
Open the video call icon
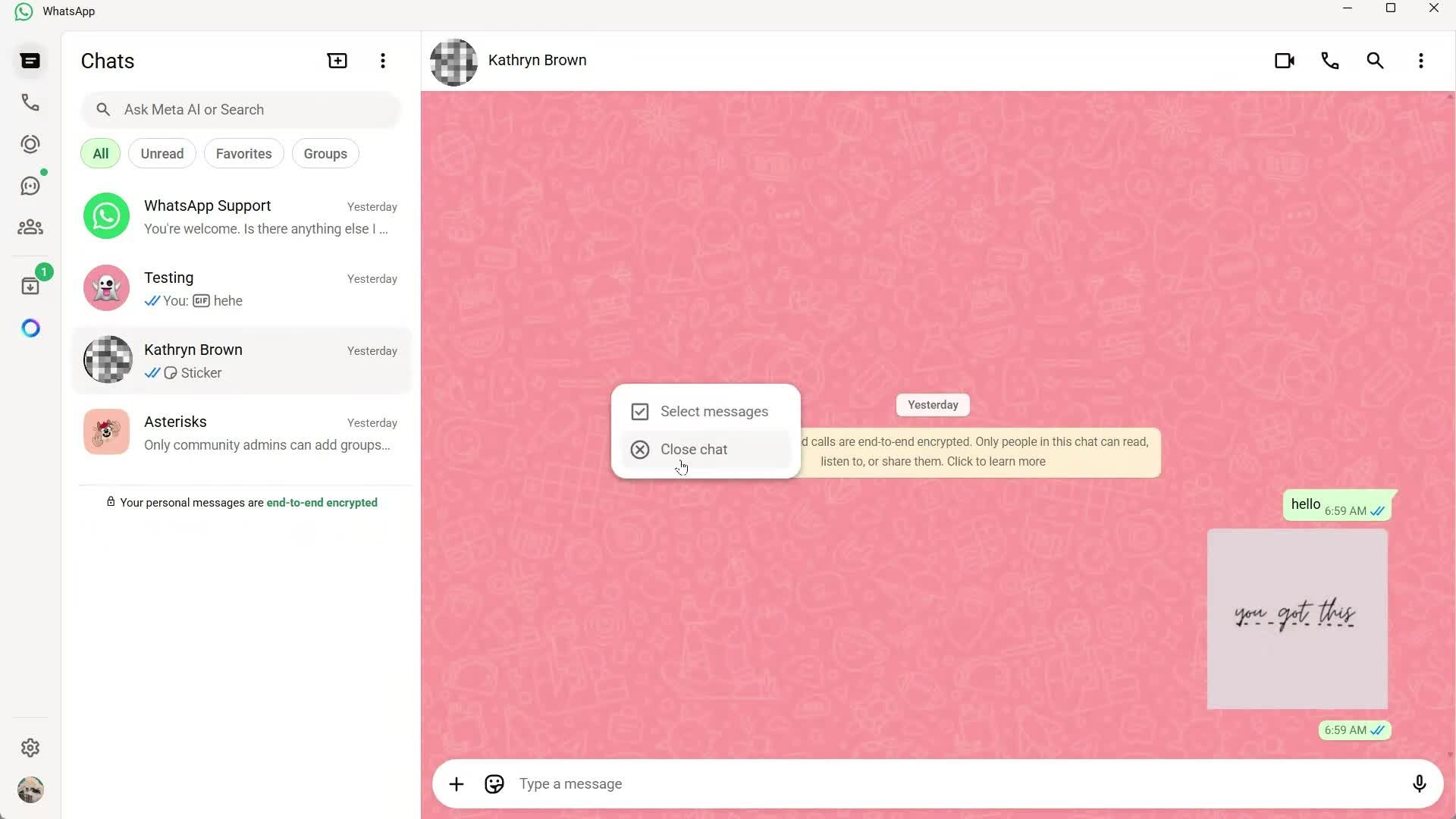pos(1285,61)
